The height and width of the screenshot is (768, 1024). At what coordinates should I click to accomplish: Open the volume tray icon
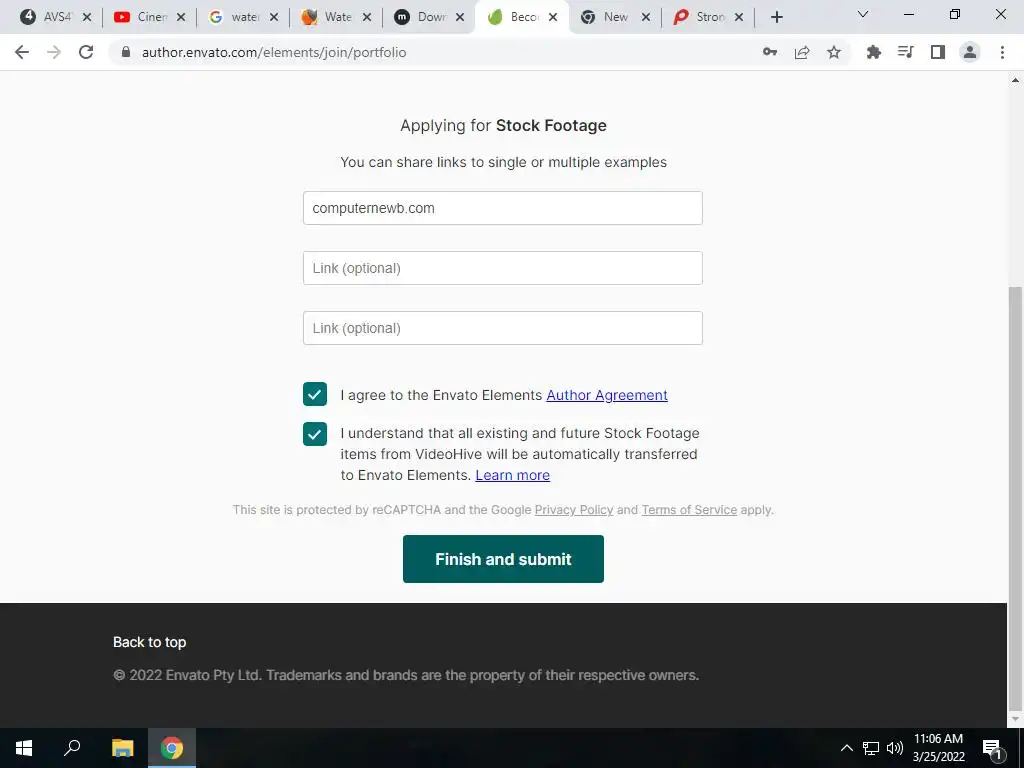tap(895, 748)
